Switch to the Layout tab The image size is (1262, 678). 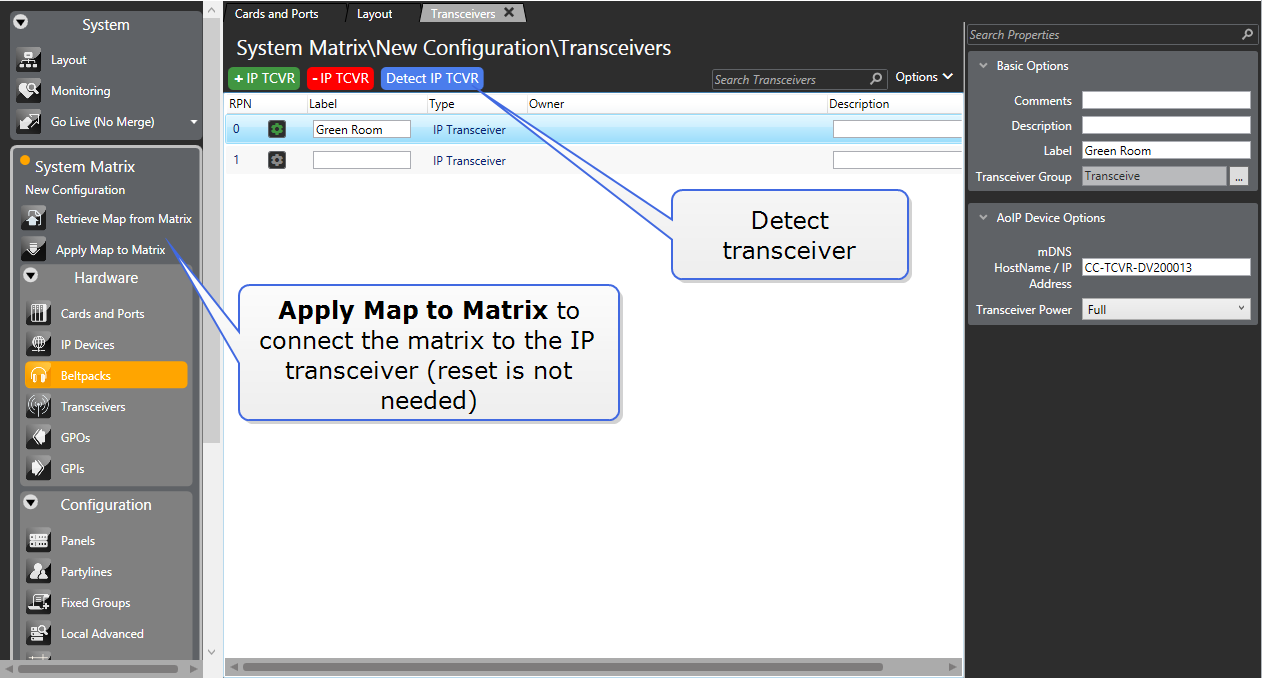point(375,14)
